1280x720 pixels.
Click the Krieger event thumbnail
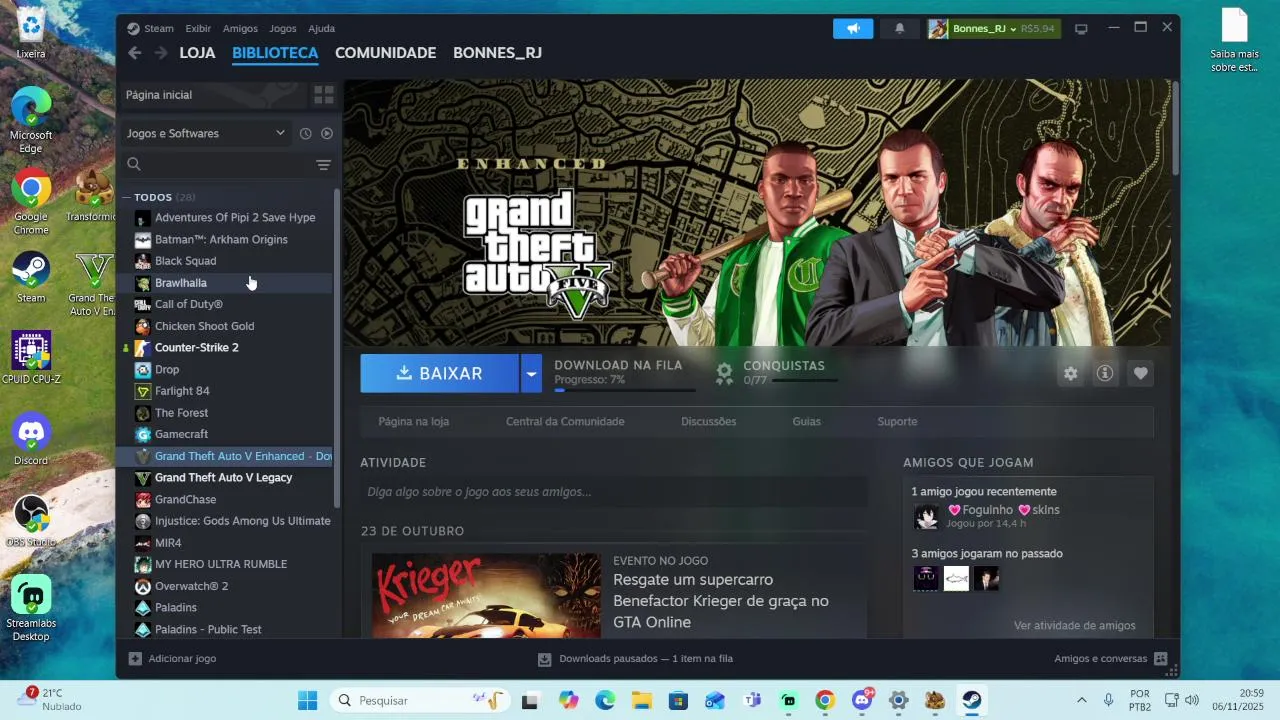point(487,595)
